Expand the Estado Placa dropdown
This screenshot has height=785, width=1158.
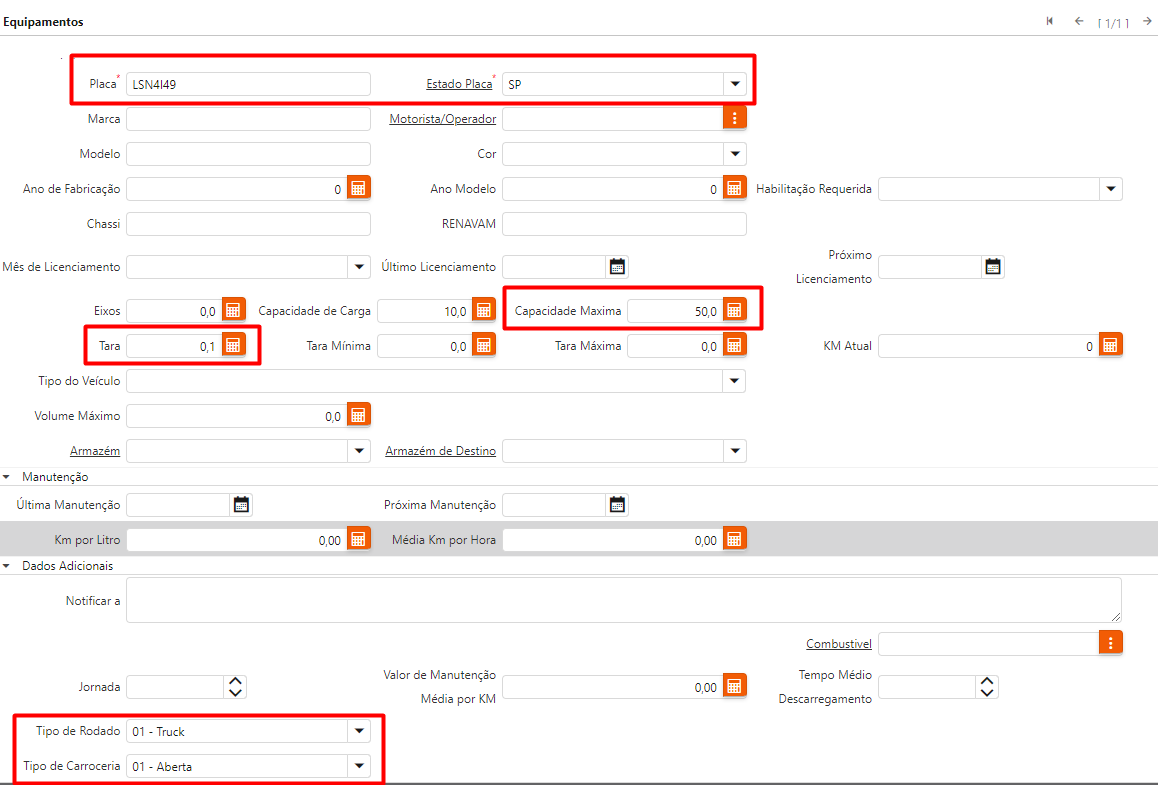click(x=735, y=83)
